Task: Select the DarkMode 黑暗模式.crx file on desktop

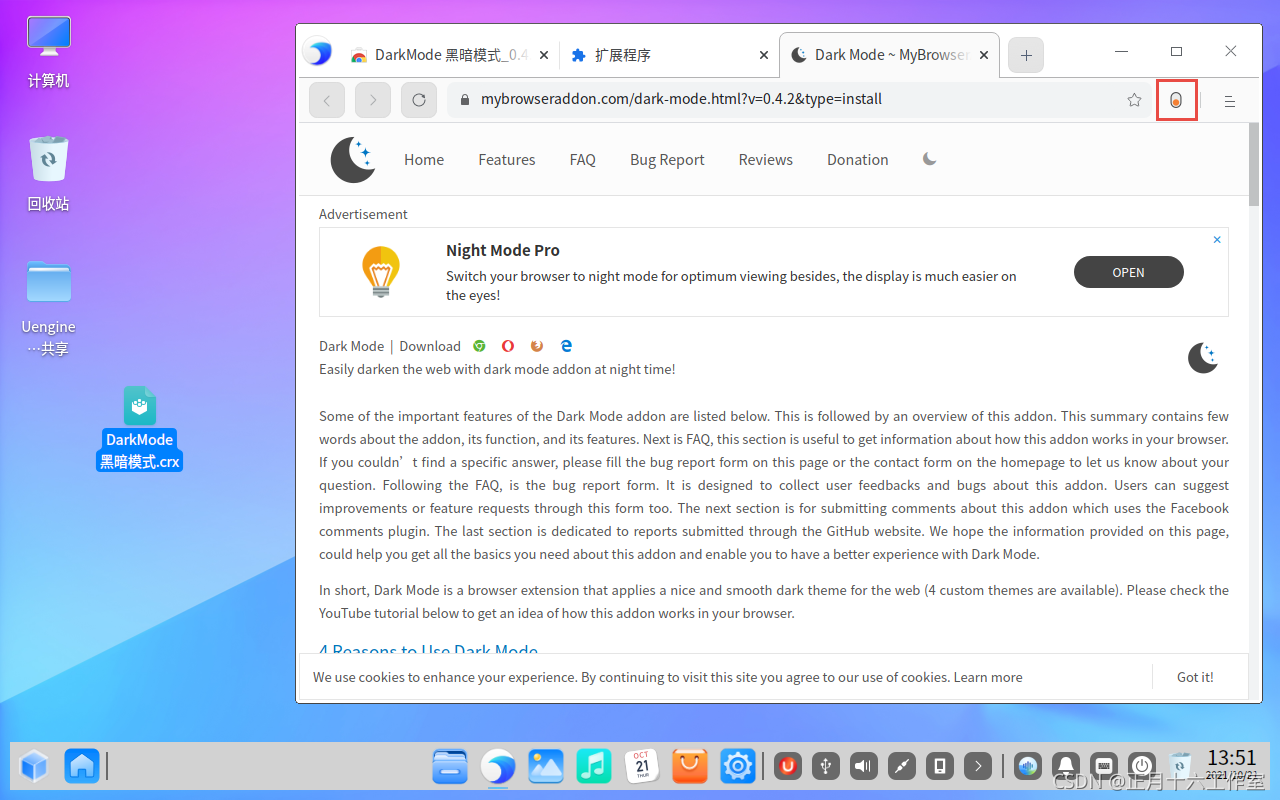Action: [x=140, y=428]
